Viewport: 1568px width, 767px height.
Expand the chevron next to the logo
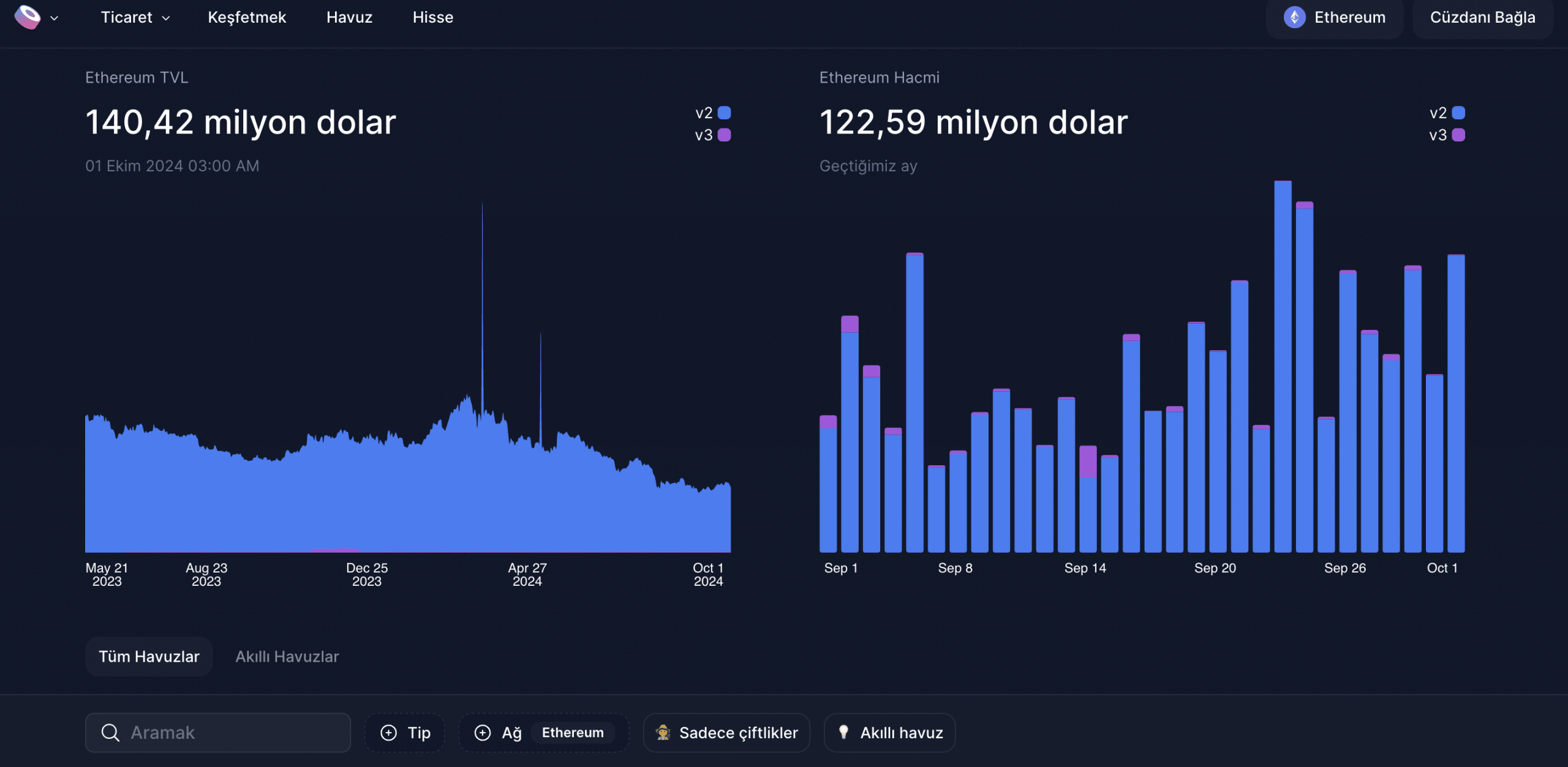pos(55,18)
